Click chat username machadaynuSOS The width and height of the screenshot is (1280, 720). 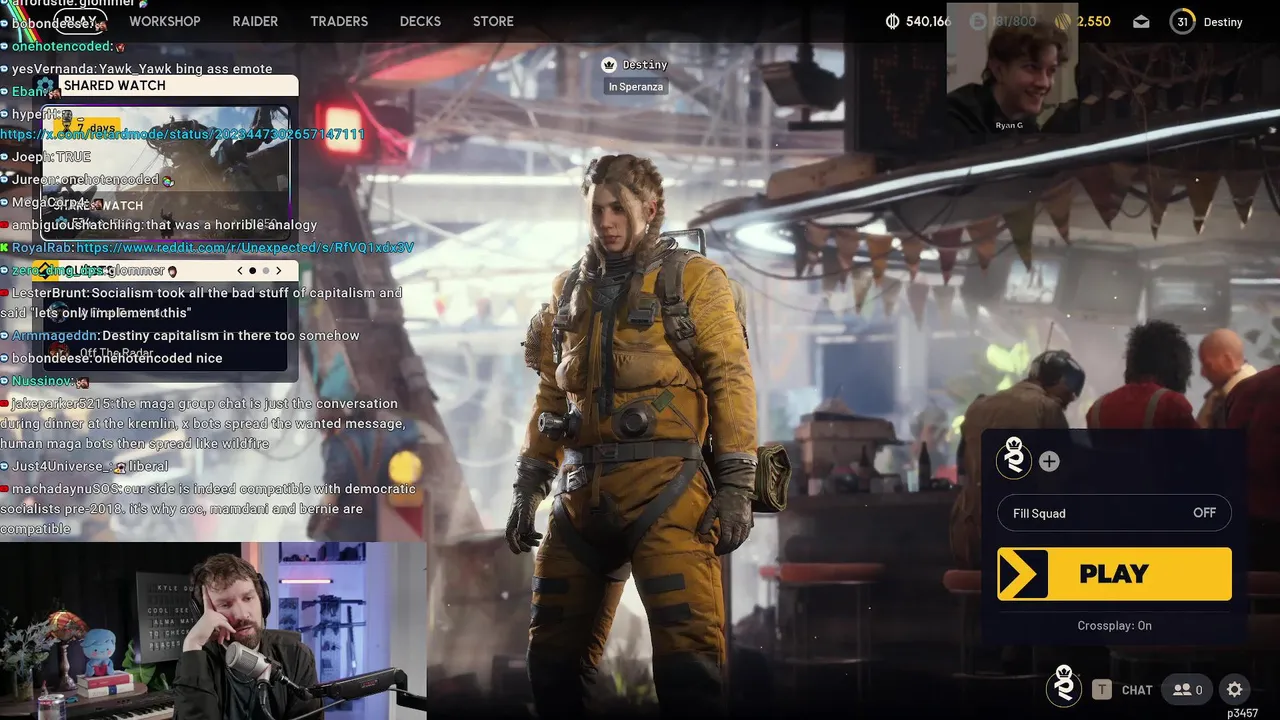point(65,488)
